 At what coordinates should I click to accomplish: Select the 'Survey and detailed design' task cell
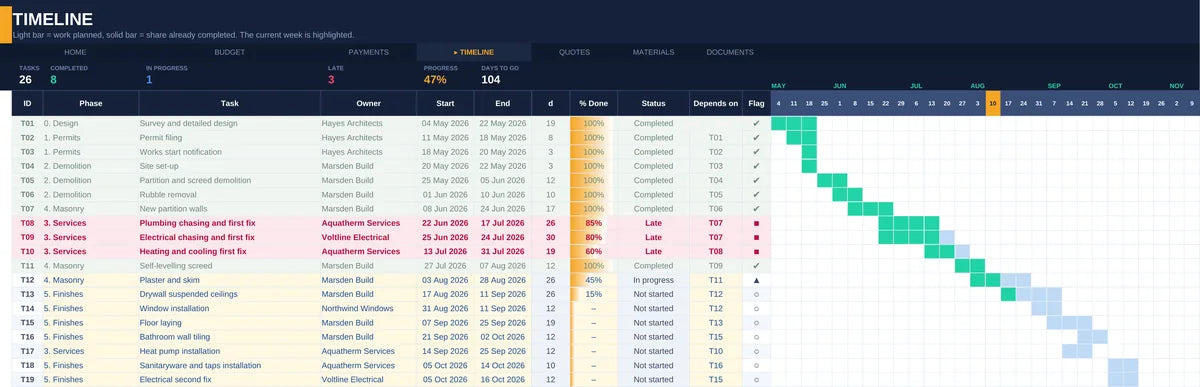pyautogui.click(x=229, y=123)
